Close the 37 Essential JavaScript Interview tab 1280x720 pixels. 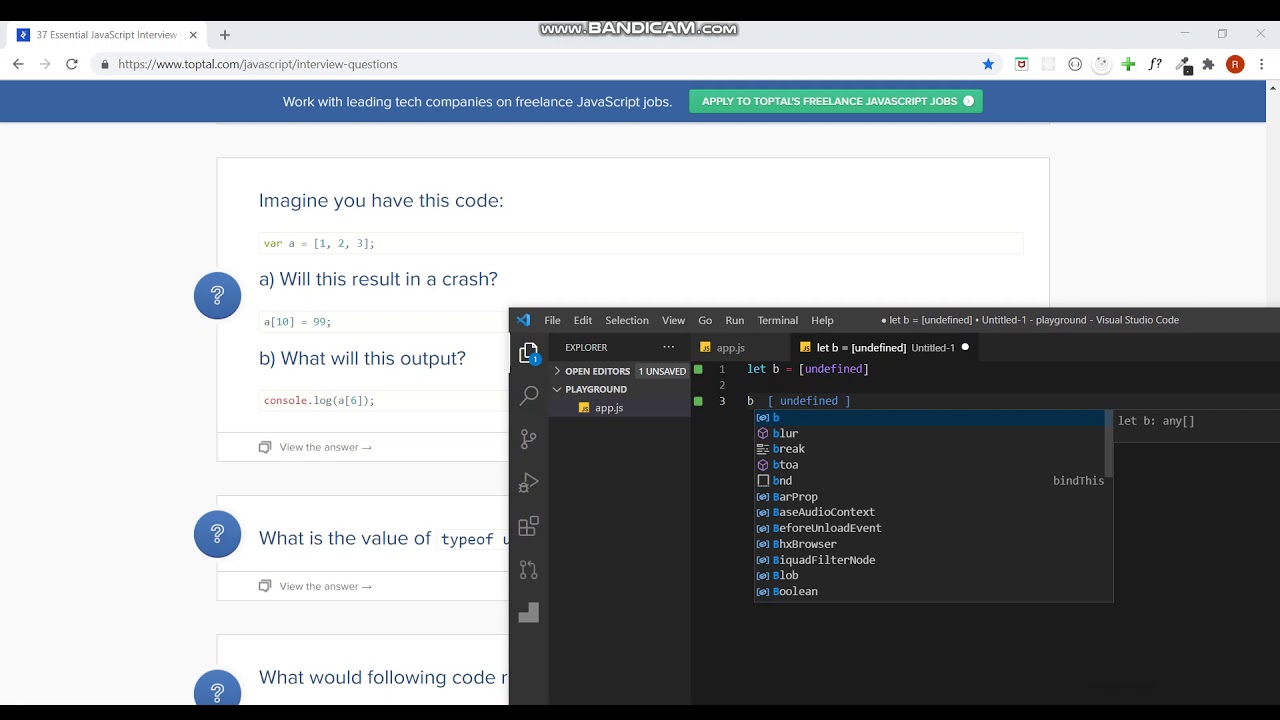(193, 35)
